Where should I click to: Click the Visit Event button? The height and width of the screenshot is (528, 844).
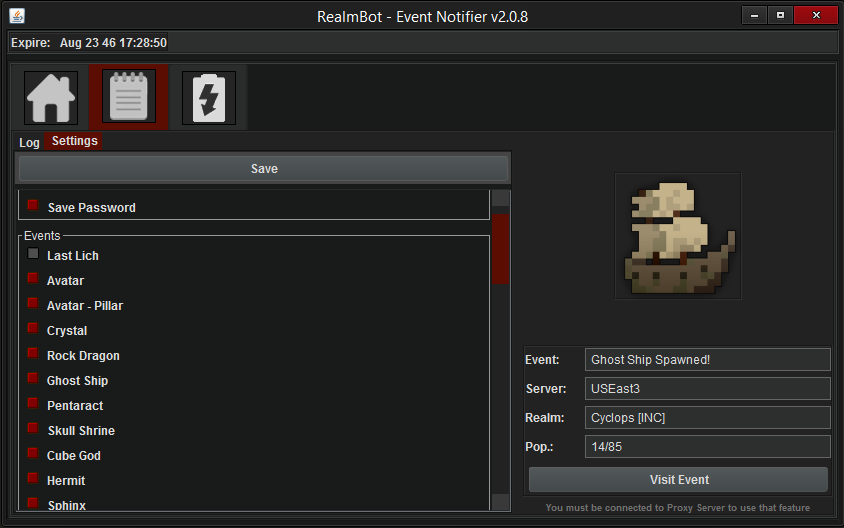pyautogui.click(x=678, y=480)
